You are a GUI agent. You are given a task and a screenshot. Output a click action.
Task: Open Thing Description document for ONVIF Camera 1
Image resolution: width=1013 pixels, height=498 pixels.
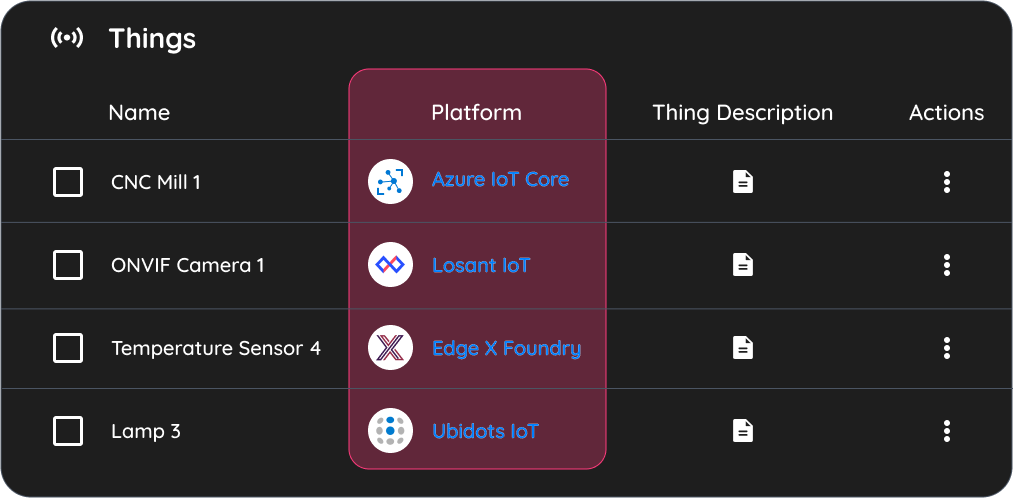pyautogui.click(x=742, y=264)
